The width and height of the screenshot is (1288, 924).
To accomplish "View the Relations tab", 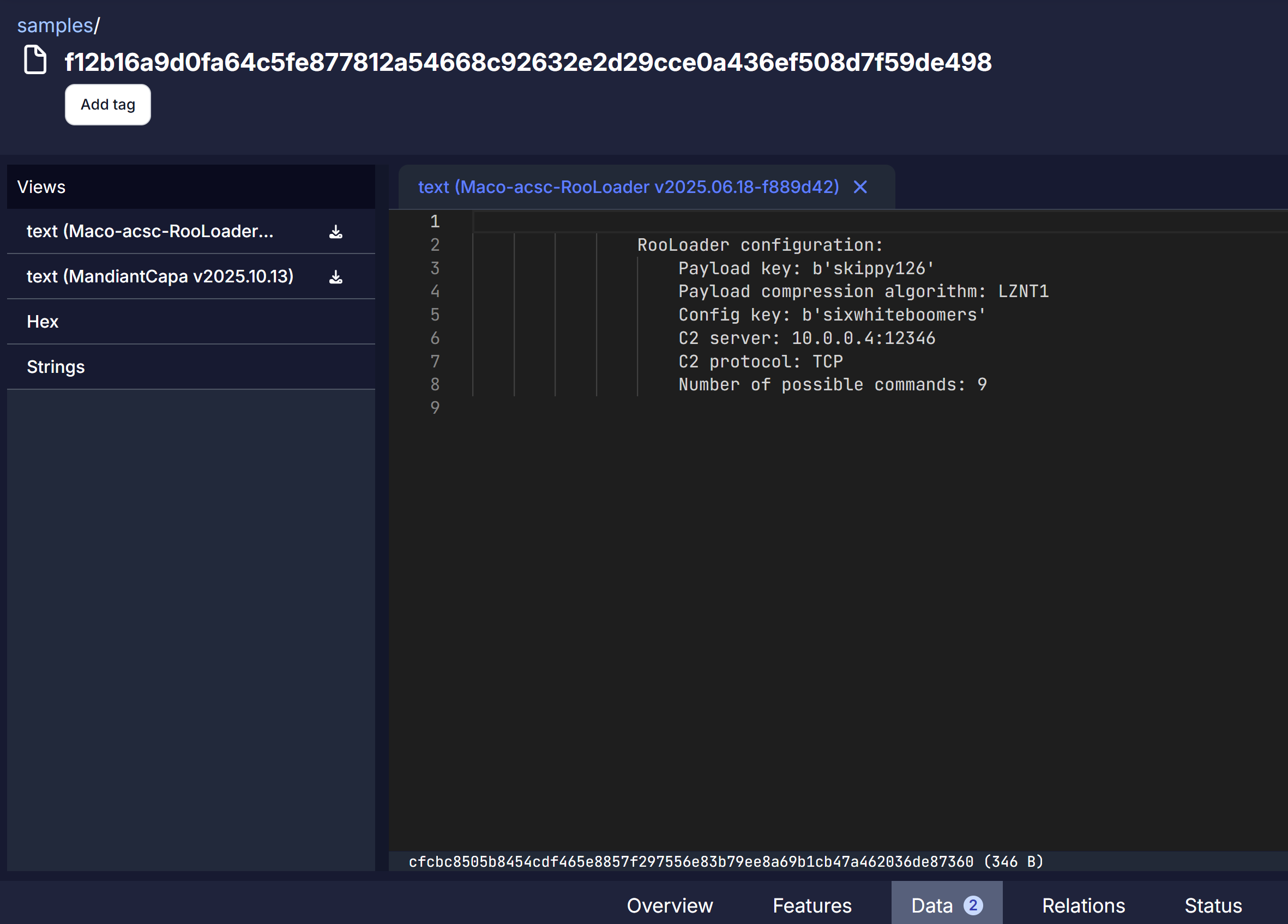I will pyautogui.click(x=1082, y=905).
